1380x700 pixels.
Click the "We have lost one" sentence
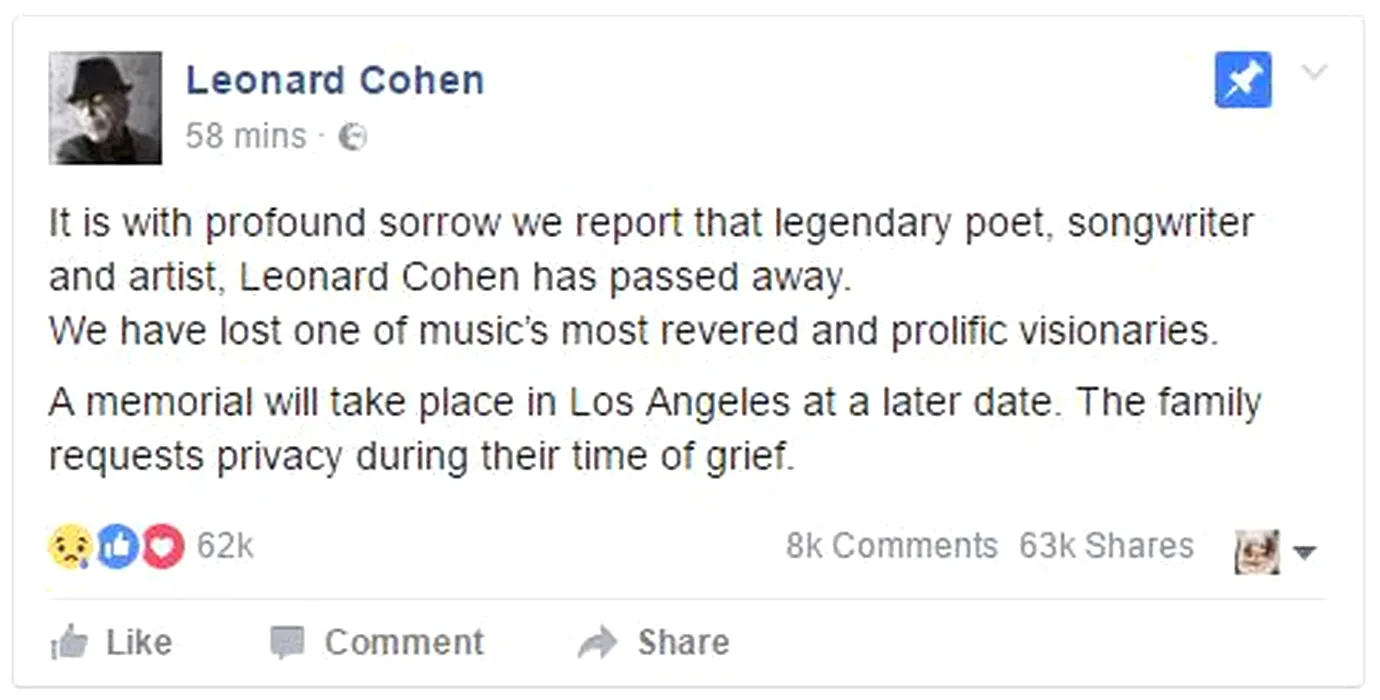tap(633, 331)
